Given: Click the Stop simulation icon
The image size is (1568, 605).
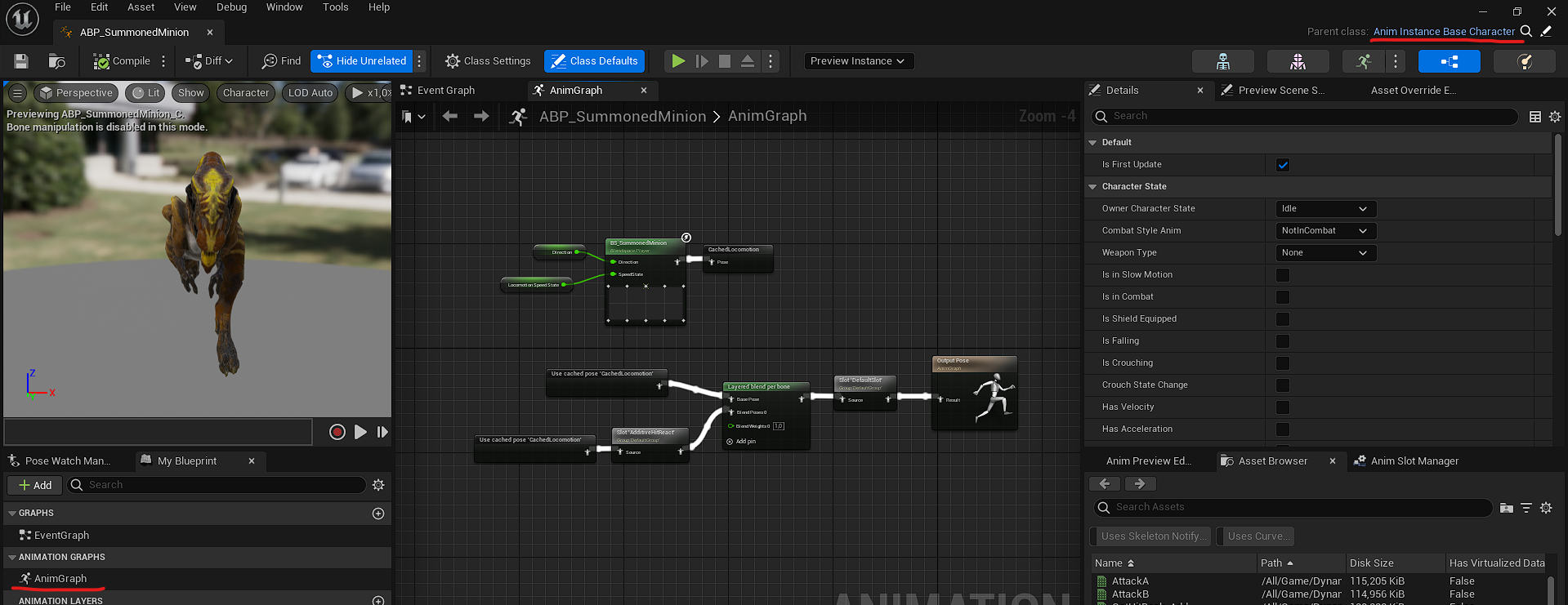Looking at the screenshot, I should click(724, 61).
